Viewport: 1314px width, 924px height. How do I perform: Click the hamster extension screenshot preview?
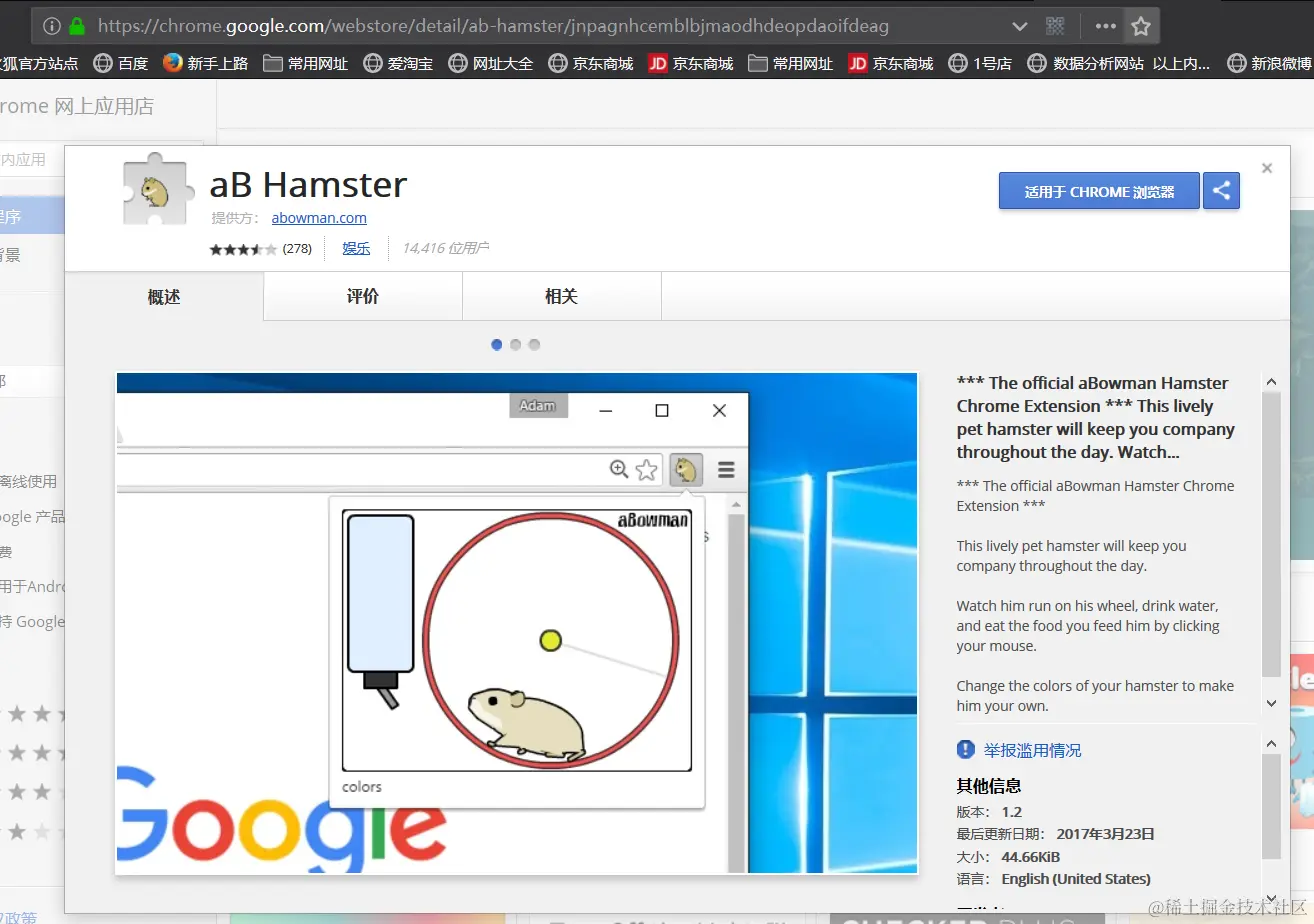517,623
